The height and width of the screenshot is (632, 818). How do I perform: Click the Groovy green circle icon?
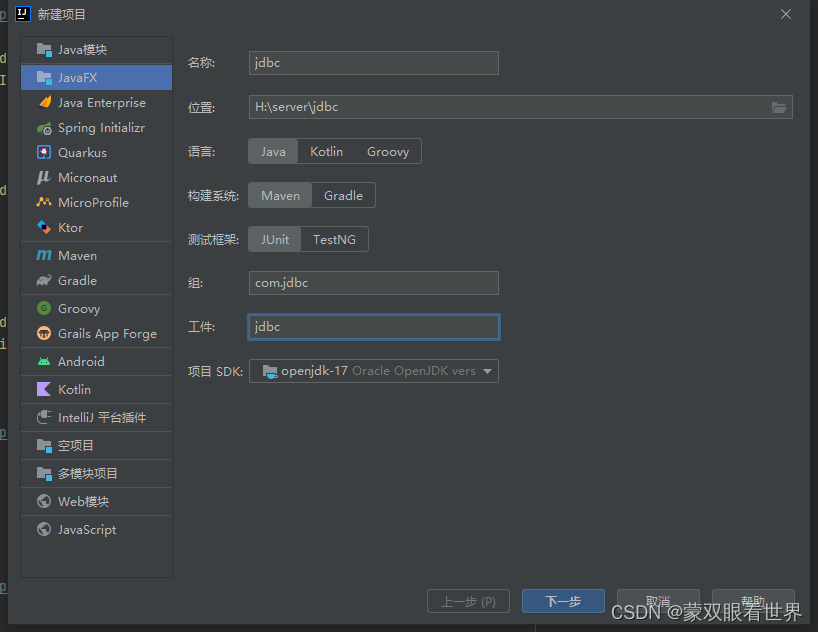coord(44,308)
